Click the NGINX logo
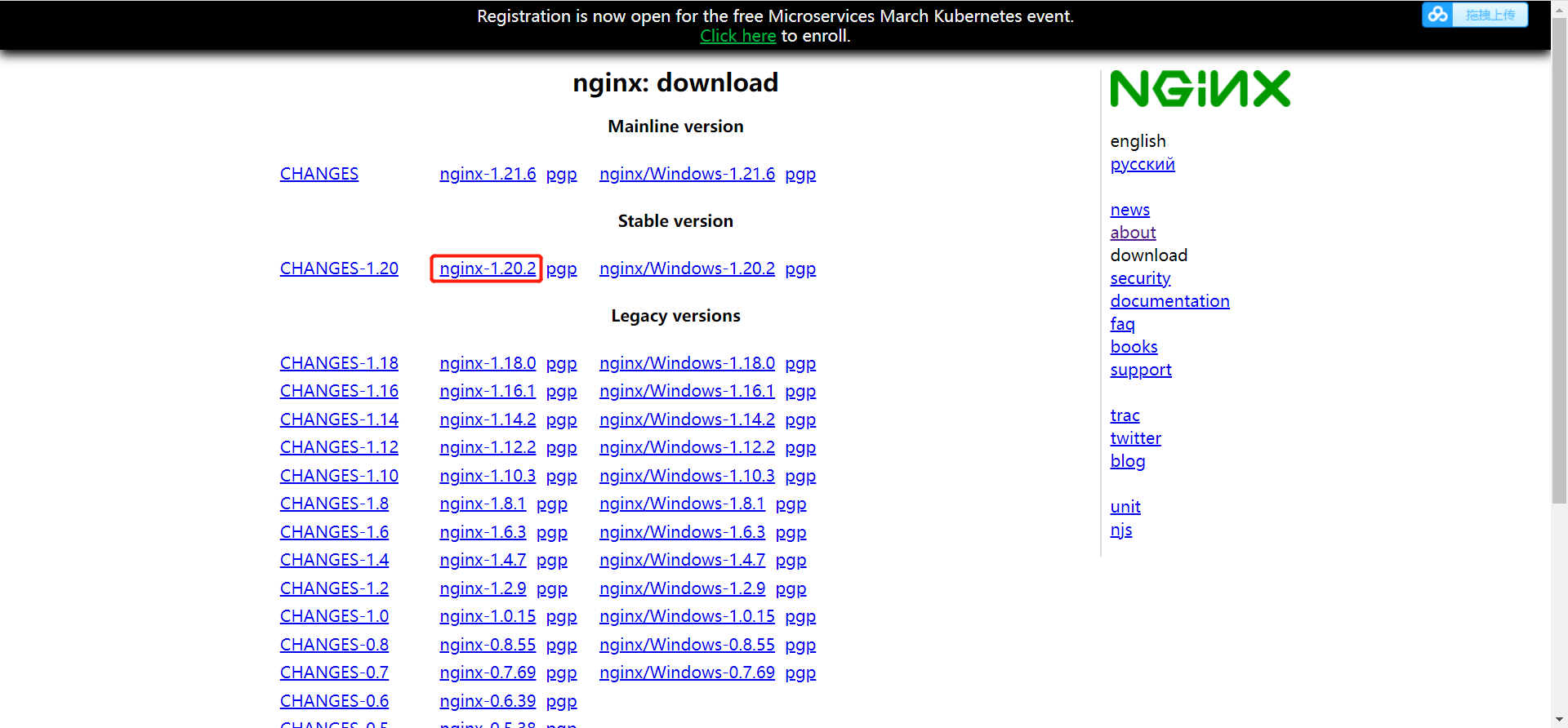Viewport: 1568px width, 728px height. point(1200,89)
